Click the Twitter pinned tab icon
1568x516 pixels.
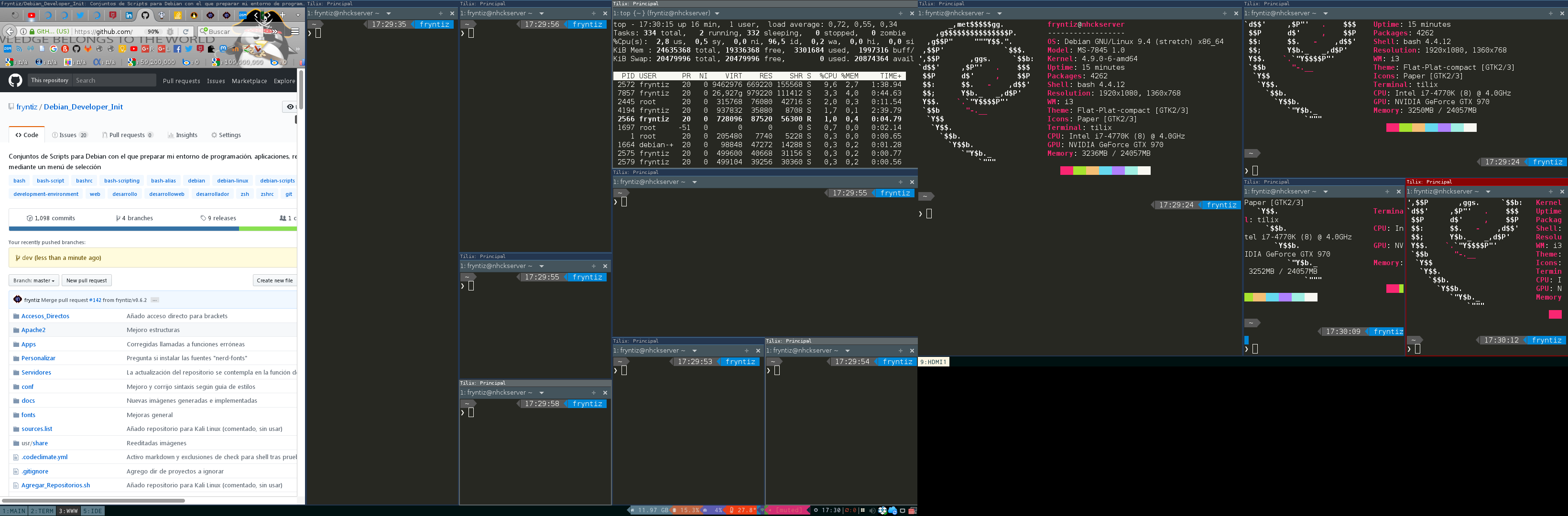coord(80,15)
